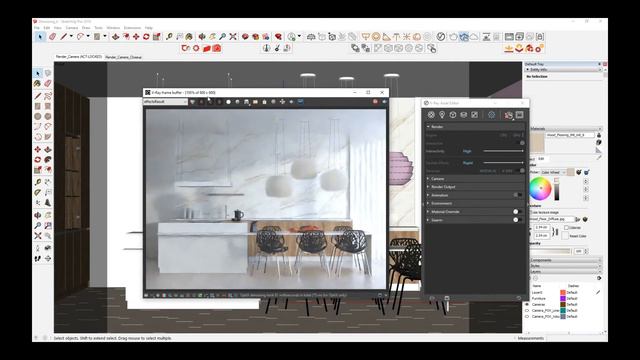
Task: Activate the red Move tool in top toolbar
Action: (x=136, y=37)
